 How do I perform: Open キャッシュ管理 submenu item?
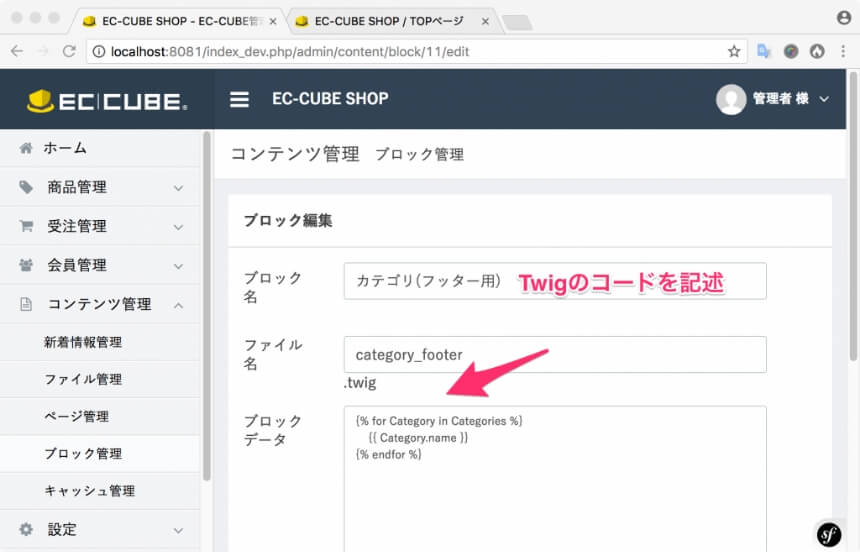pyautogui.click(x=100, y=491)
